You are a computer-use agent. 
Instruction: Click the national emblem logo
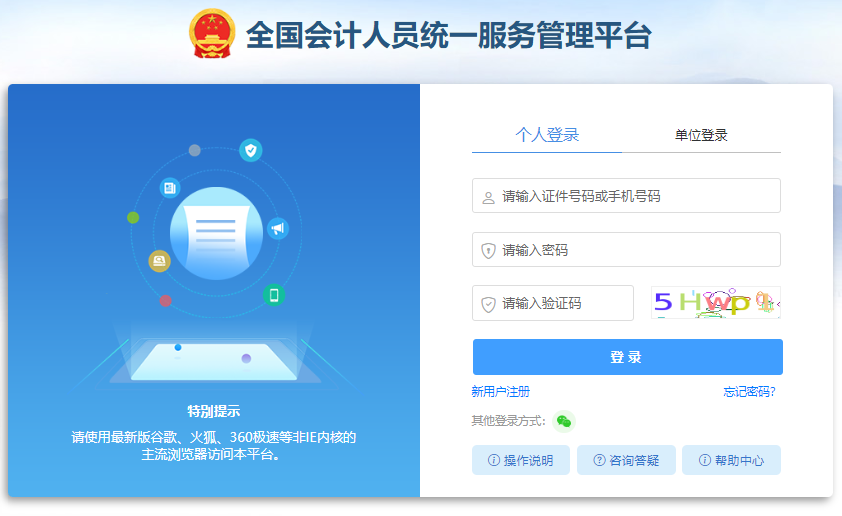pyautogui.click(x=212, y=33)
